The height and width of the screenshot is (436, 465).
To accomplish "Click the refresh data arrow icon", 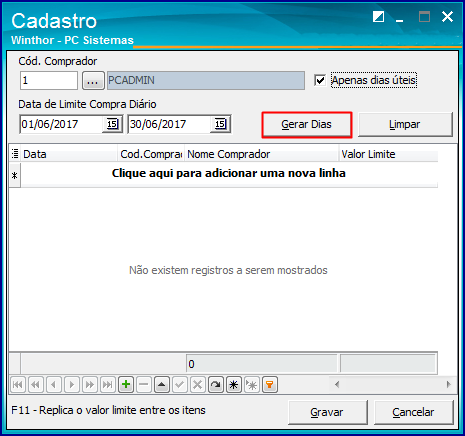I will 216,385.
